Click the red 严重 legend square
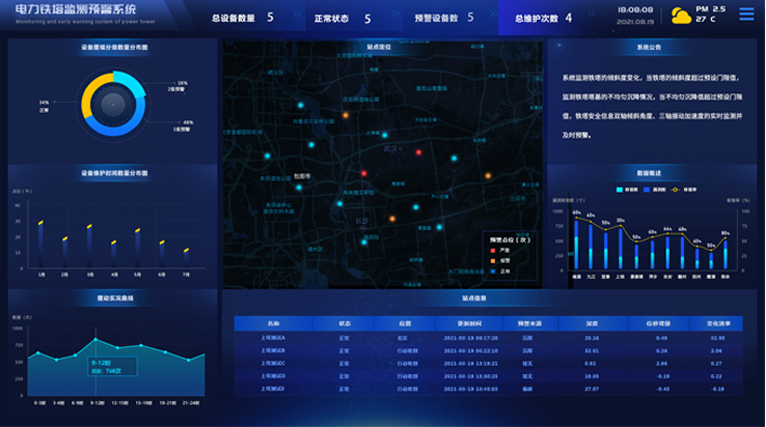The width and height of the screenshot is (766, 427). [492, 250]
